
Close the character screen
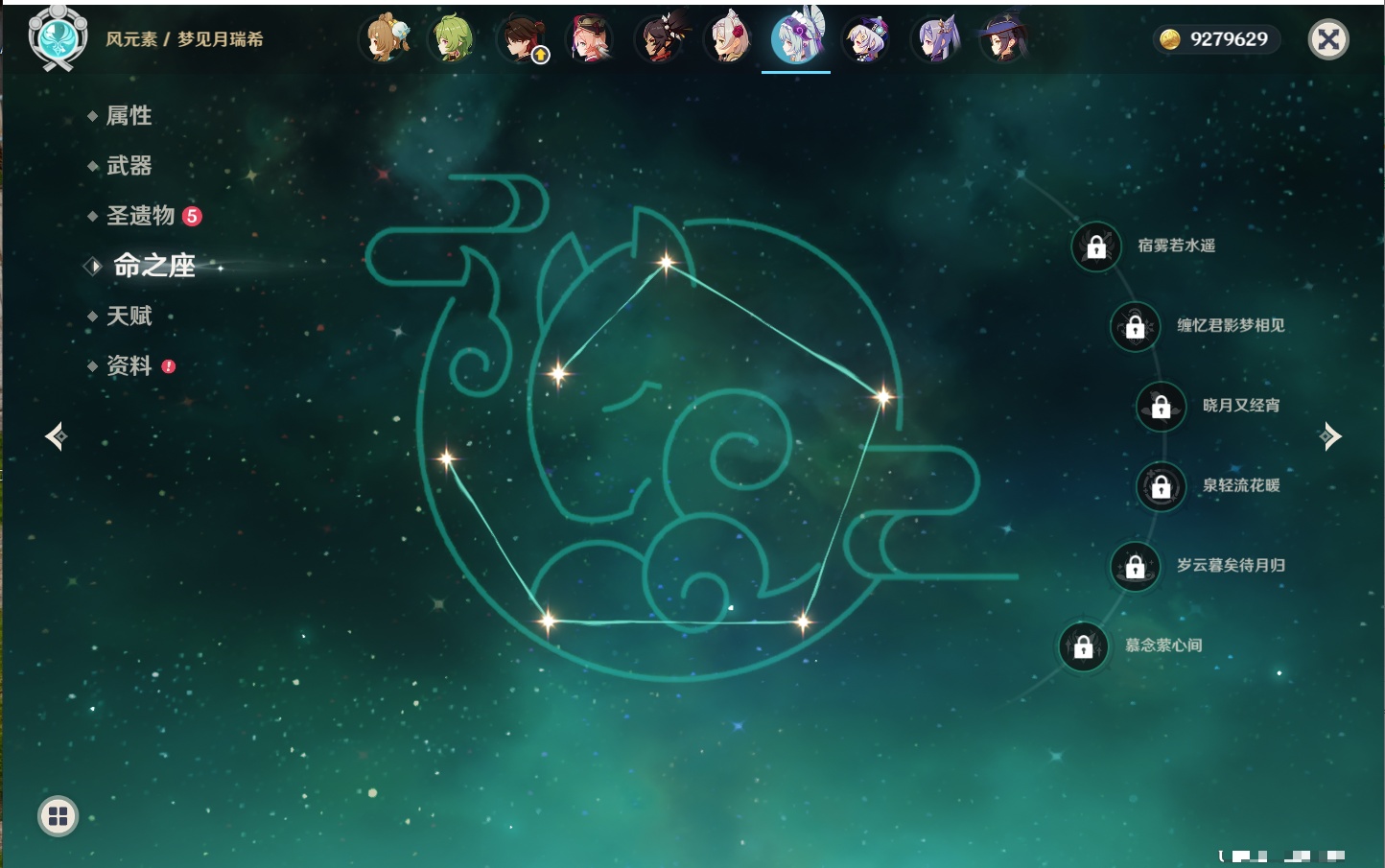tap(1328, 39)
